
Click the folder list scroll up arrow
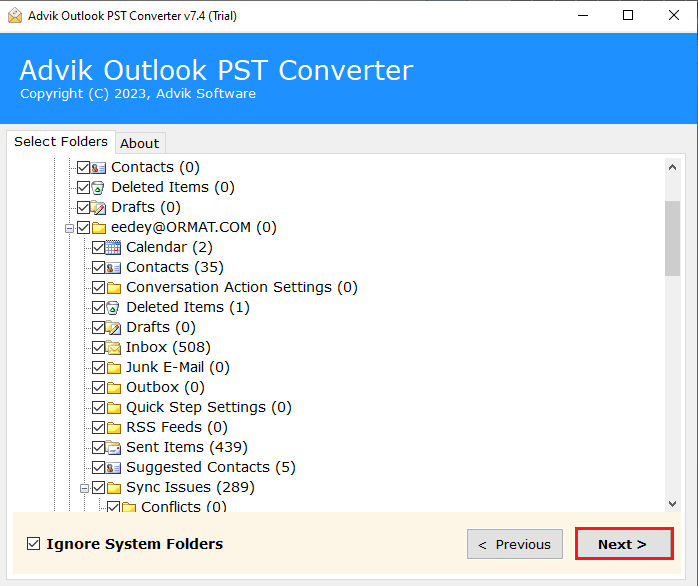coord(673,167)
